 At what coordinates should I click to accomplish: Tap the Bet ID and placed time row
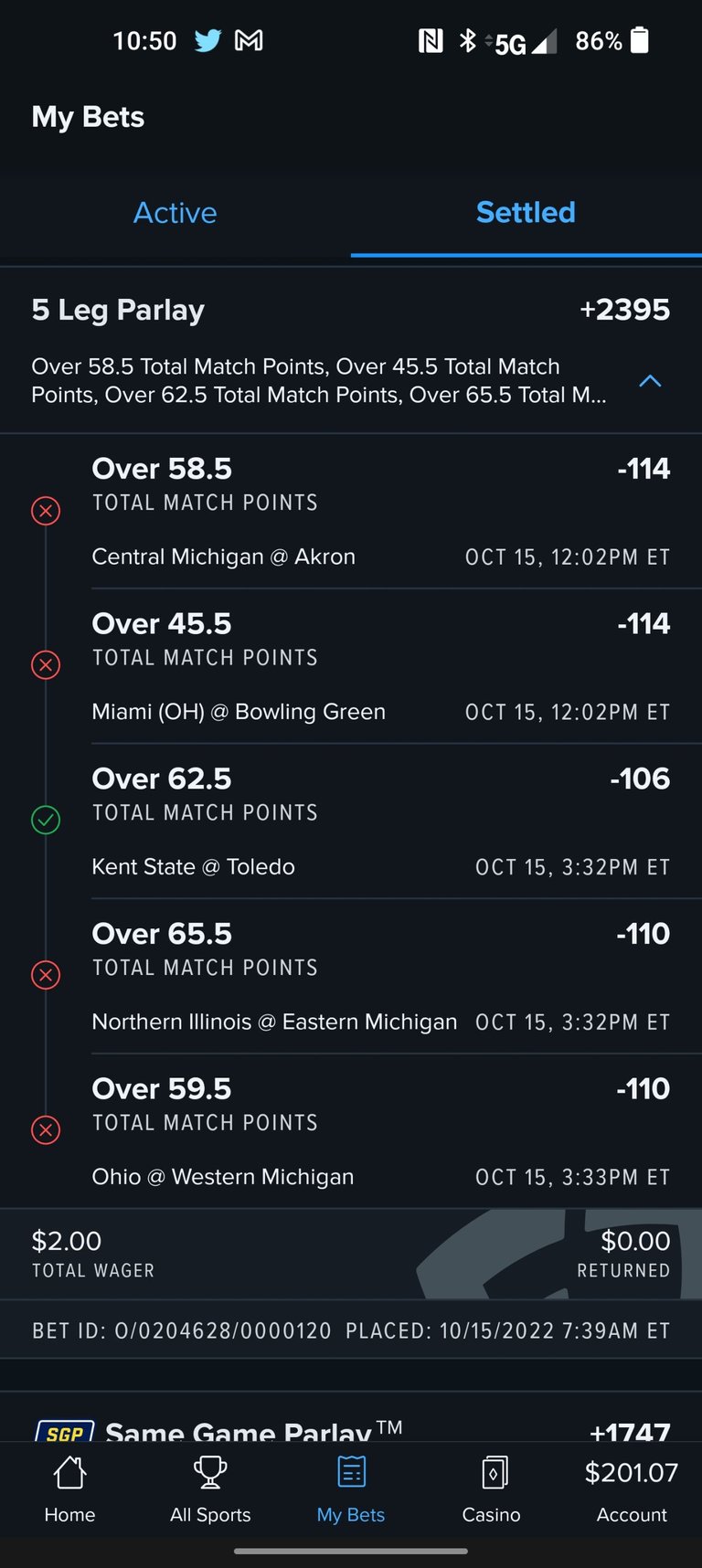point(351,1330)
